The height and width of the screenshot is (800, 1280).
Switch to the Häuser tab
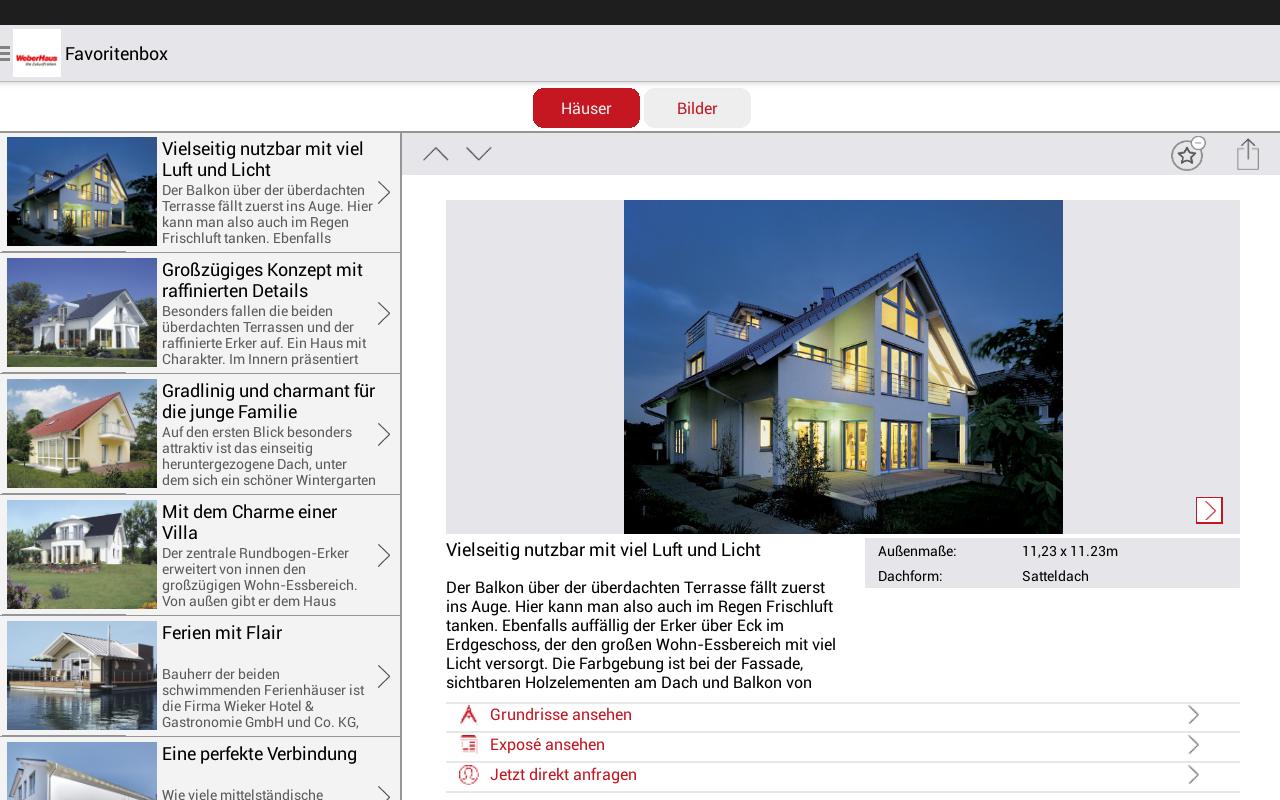click(x=586, y=108)
